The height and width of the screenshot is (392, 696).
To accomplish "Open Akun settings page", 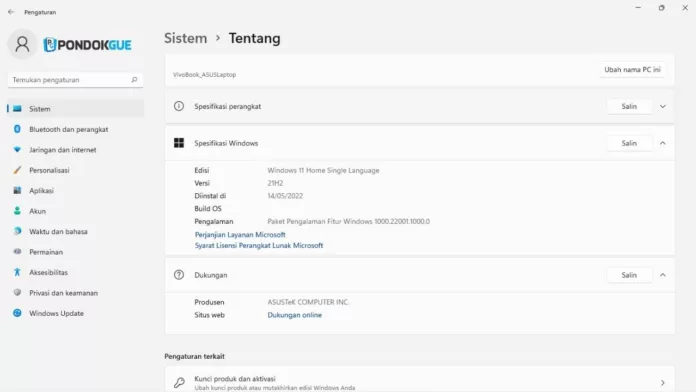I will pos(75,211).
